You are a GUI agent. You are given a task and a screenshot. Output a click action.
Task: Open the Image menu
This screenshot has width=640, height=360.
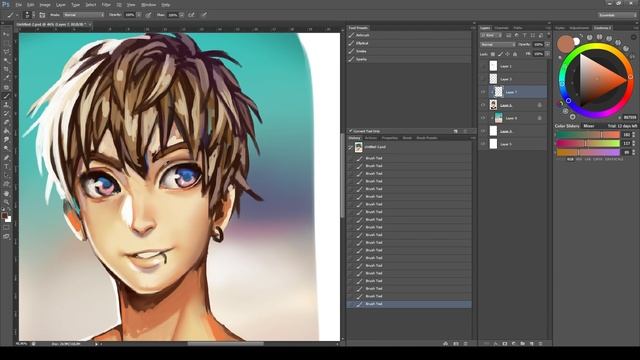coord(45,4)
